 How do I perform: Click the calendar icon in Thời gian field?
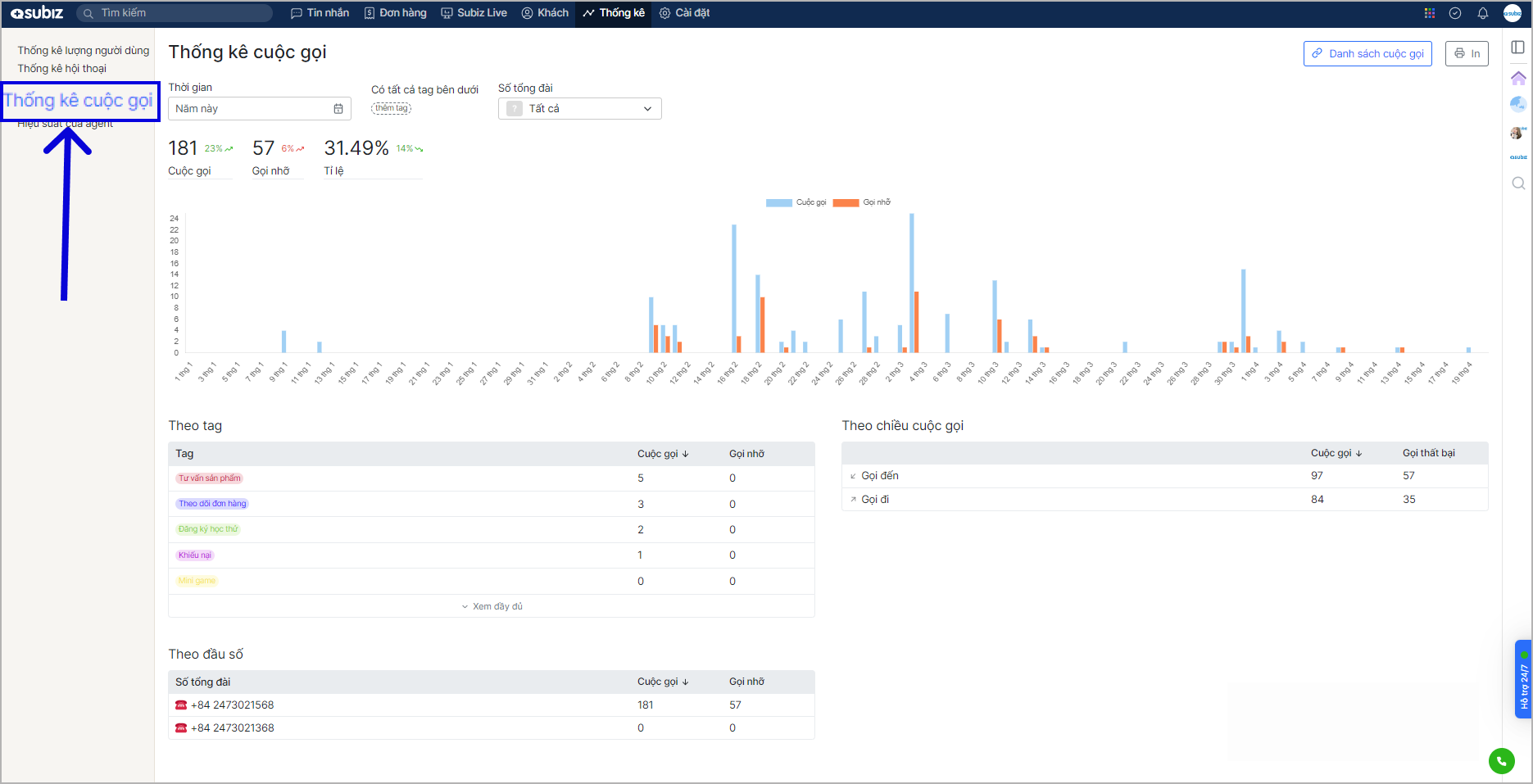click(338, 109)
